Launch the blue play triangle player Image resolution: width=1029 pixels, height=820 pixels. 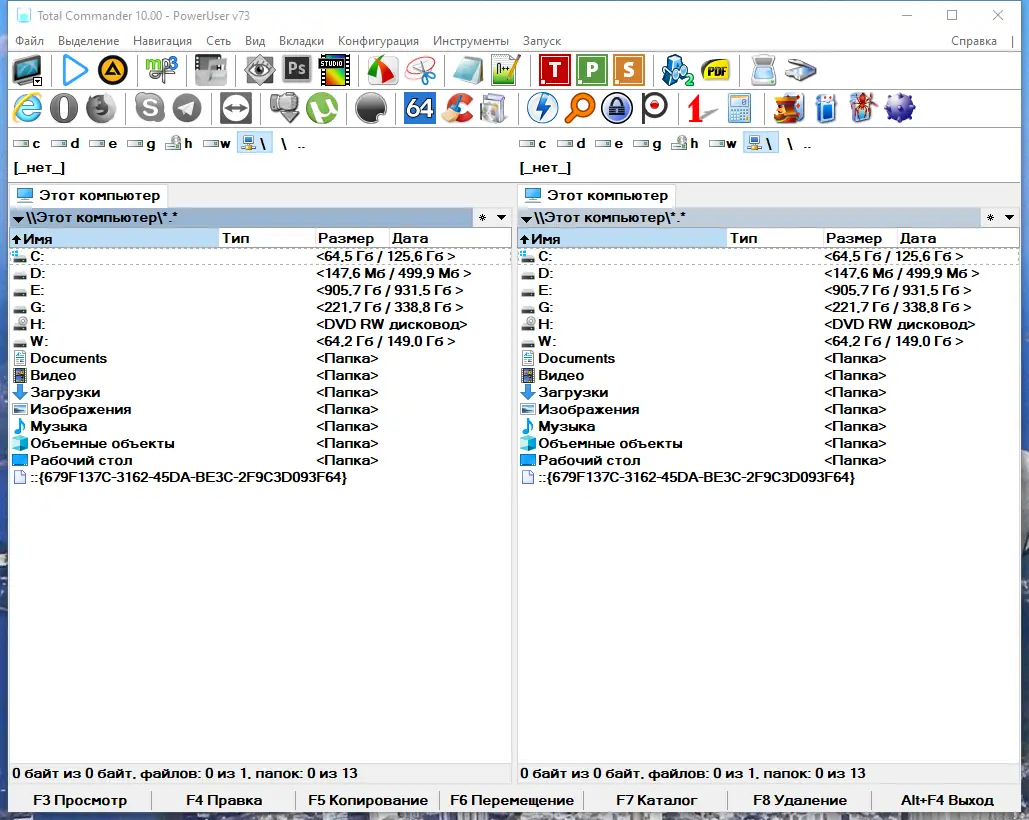click(x=75, y=70)
